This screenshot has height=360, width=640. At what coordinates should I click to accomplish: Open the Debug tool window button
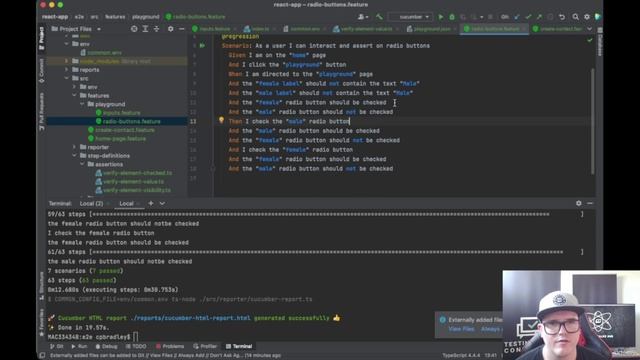(x=107, y=346)
